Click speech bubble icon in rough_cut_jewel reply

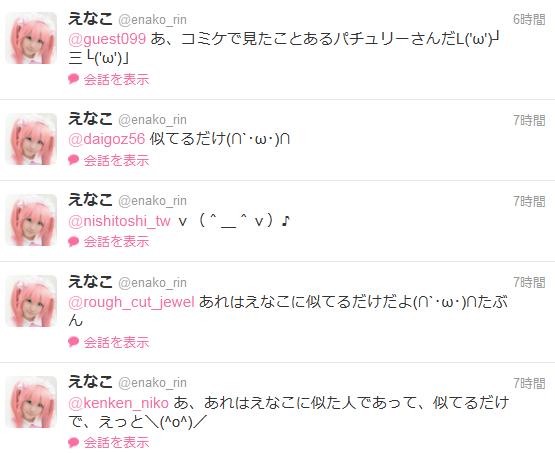click(x=74, y=342)
